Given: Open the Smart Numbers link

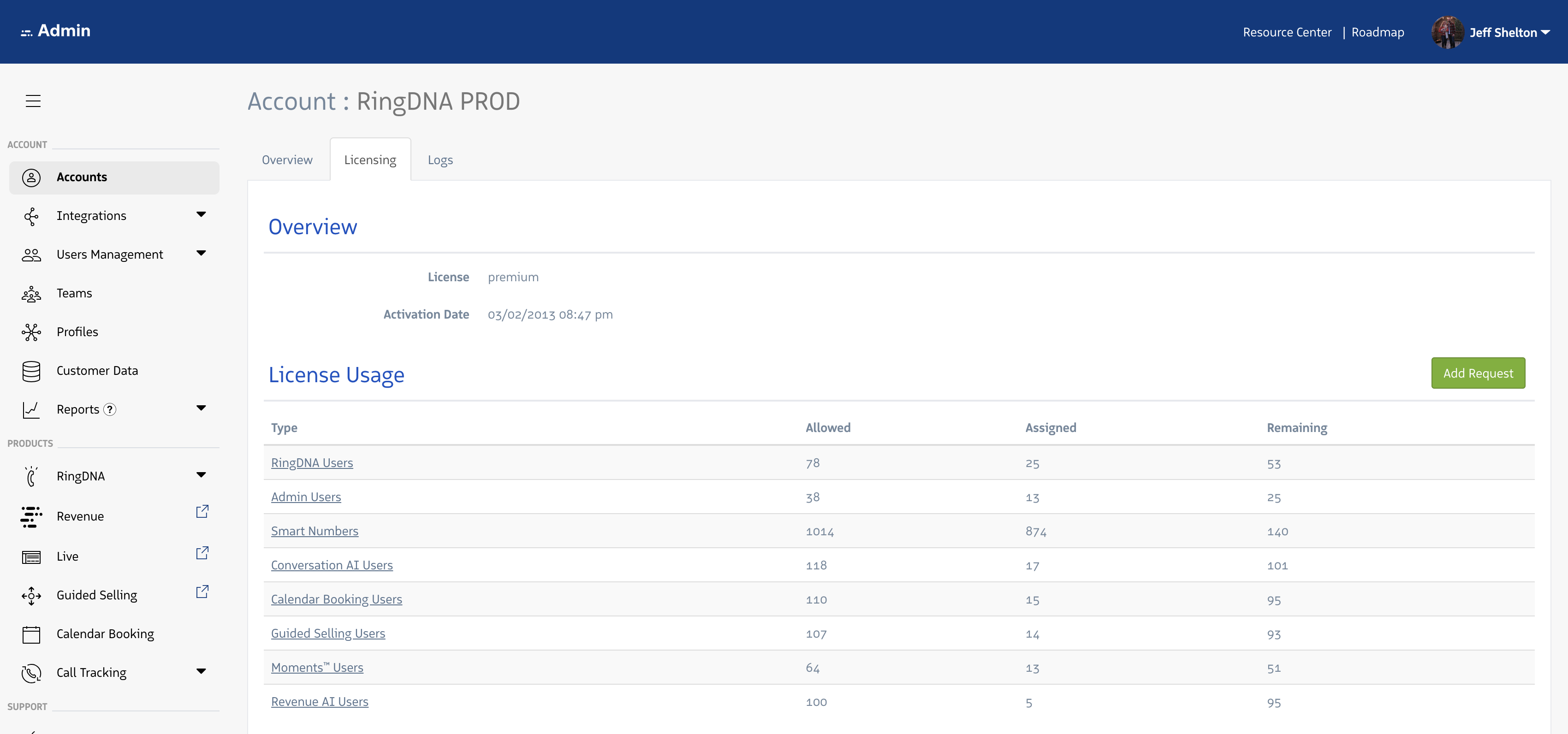Looking at the screenshot, I should tap(314, 531).
